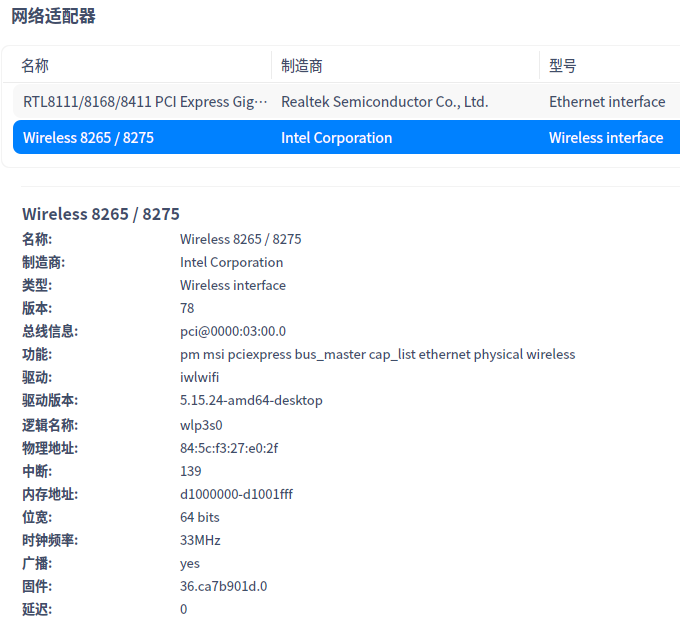Click MAC address 84:5c:f3:27:e0:2f
Viewport: 680px width, 622px height.
[x=229, y=448]
